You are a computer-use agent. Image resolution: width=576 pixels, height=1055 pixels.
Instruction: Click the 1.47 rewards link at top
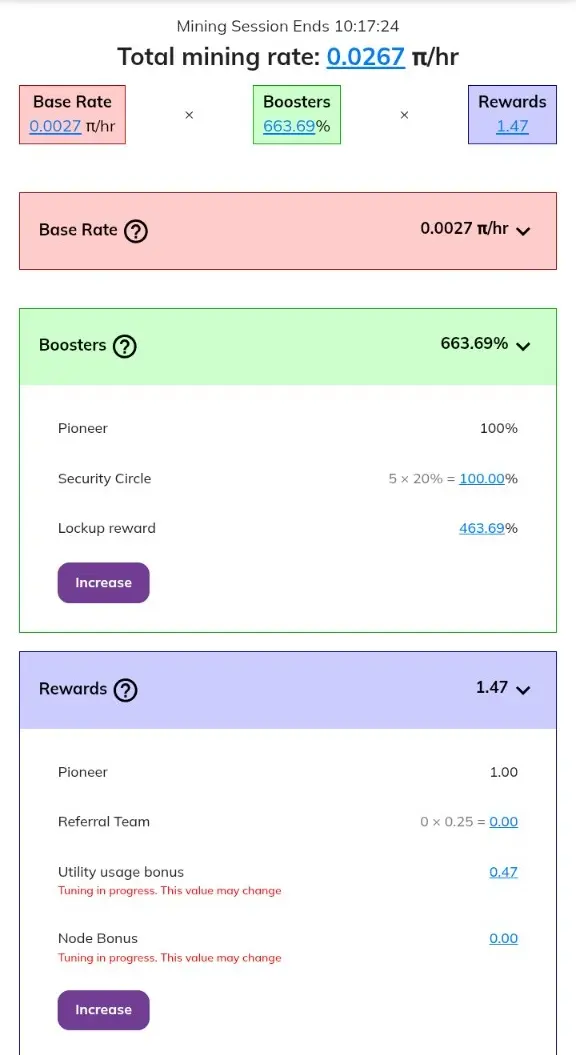(511, 127)
